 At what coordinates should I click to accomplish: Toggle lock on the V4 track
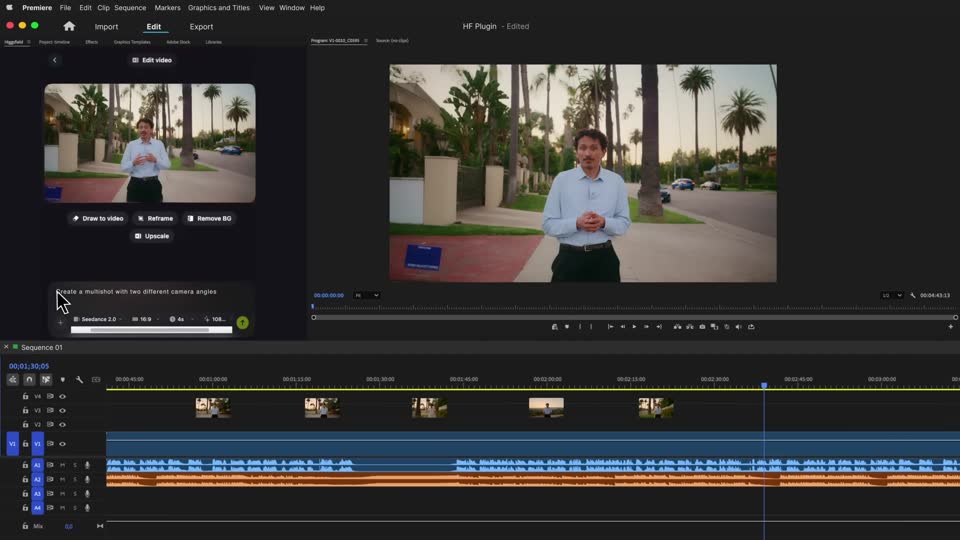click(x=25, y=396)
